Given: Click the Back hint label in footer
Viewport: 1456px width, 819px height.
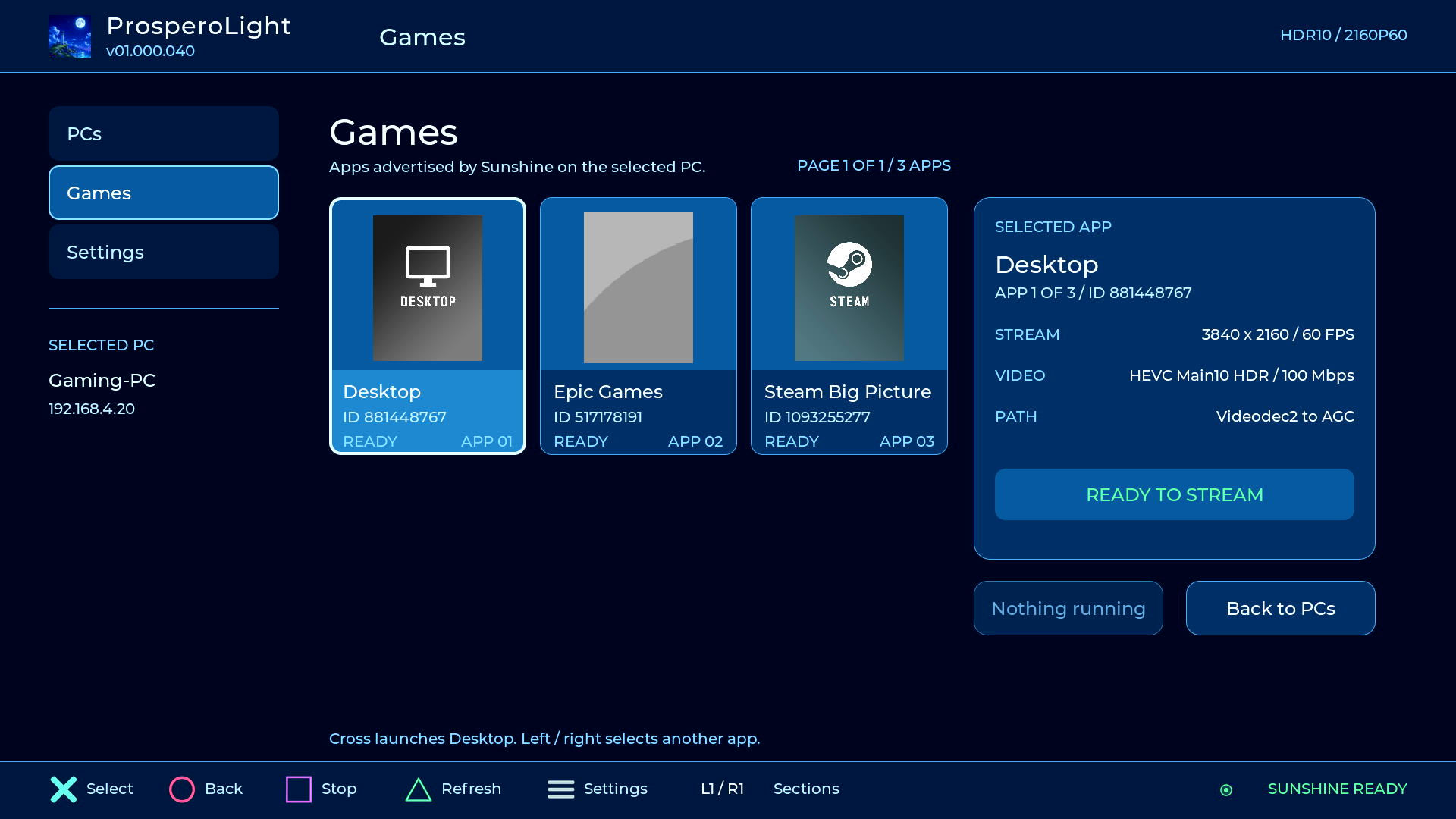Looking at the screenshot, I should click(x=224, y=789).
